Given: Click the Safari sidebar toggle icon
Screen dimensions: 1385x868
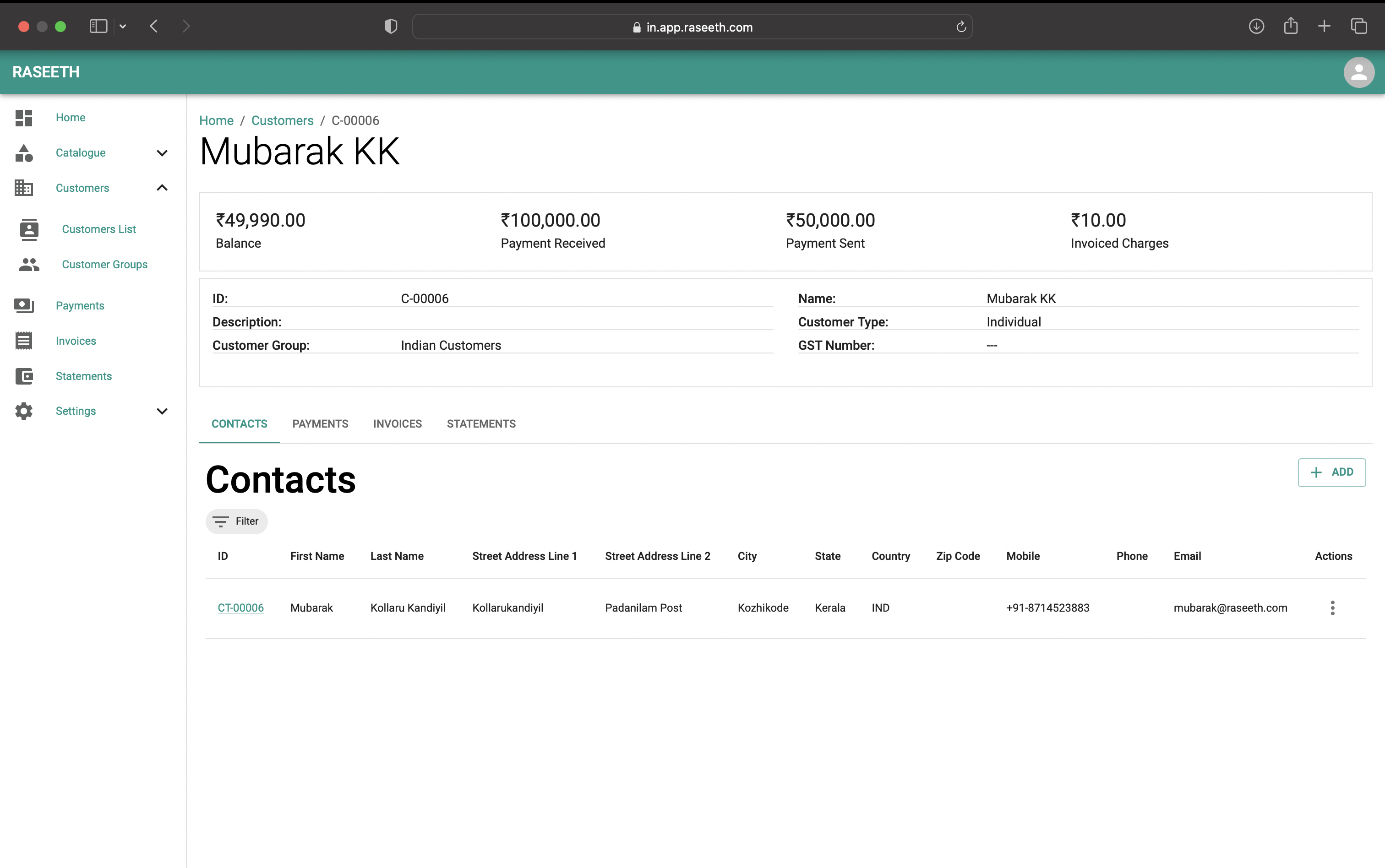Looking at the screenshot, I should point(98,27).
